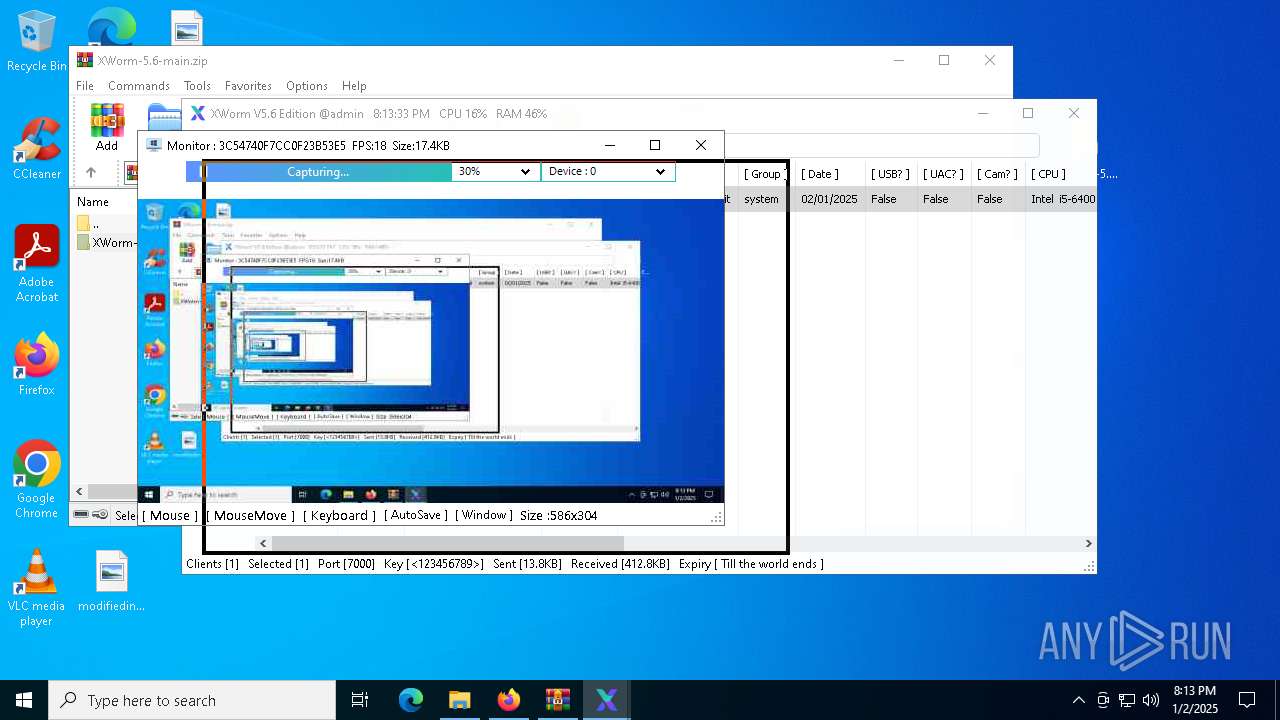Launch CCleaner from the desktop

tap(37, 149)
